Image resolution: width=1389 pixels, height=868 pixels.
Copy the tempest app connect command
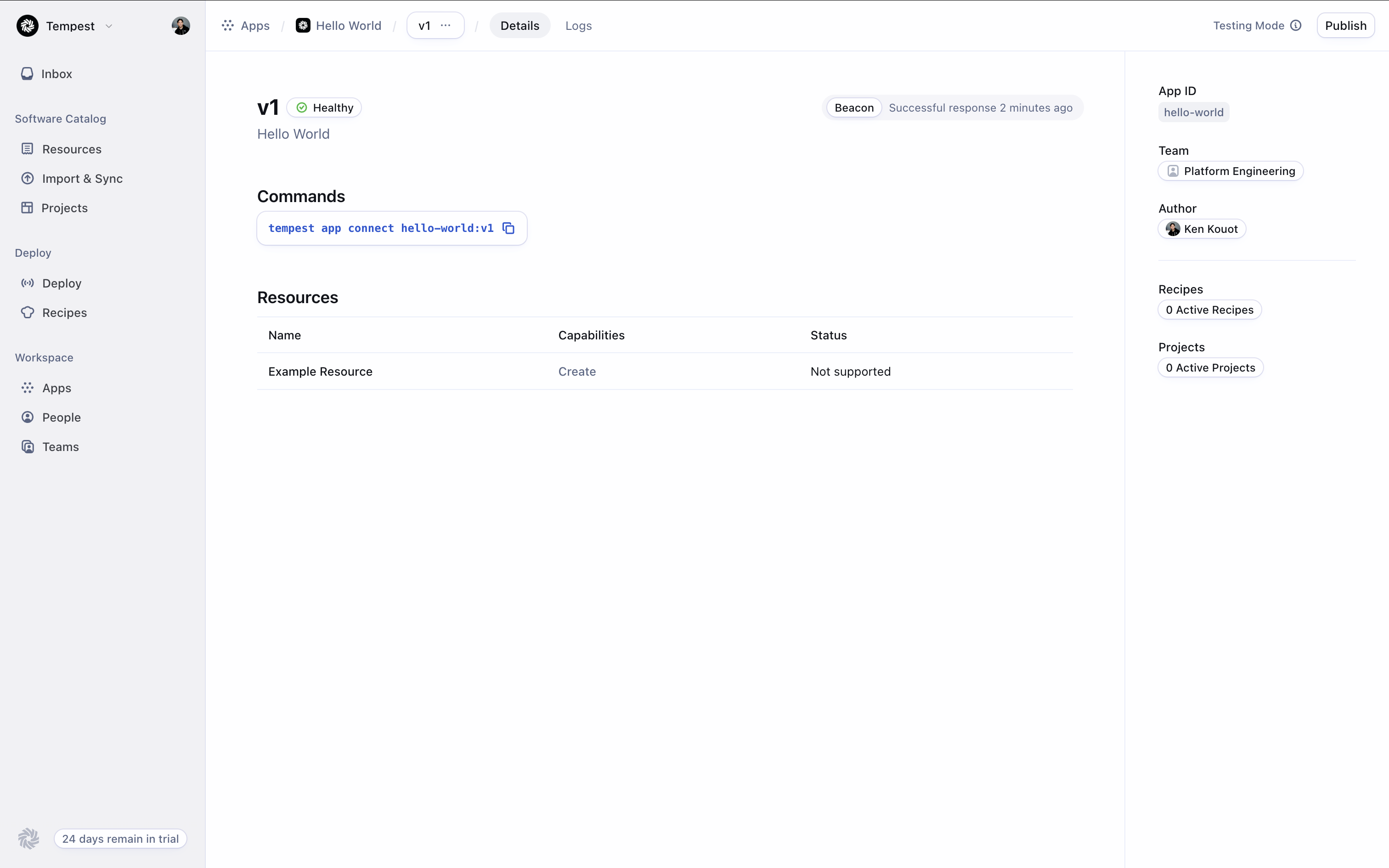point(508,229)
